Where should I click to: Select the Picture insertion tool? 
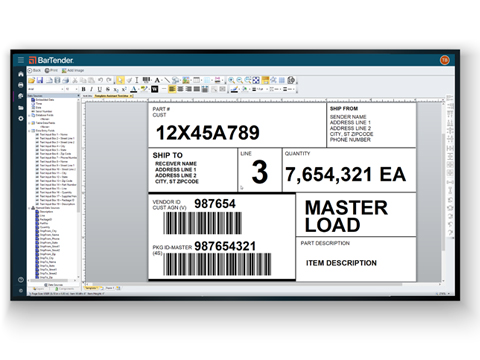186,80
